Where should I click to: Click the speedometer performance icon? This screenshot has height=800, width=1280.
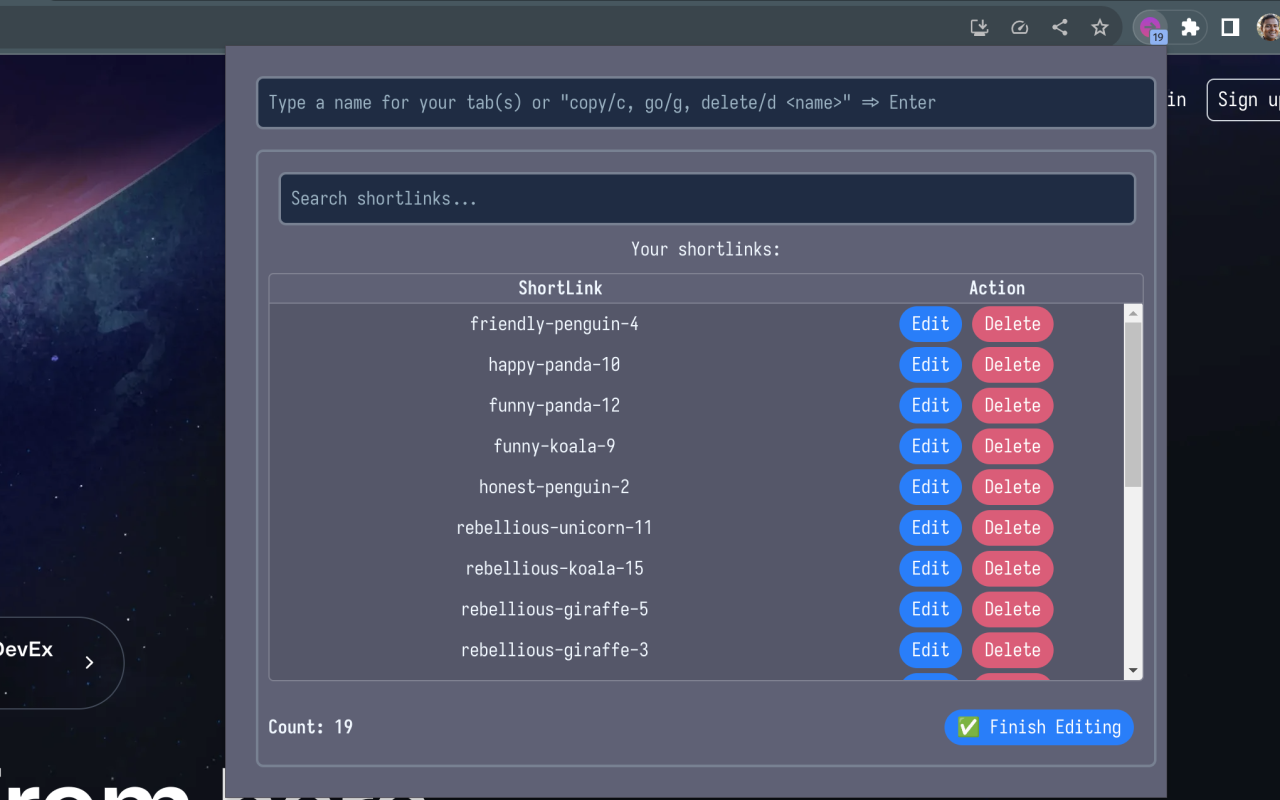(1020, 28)
